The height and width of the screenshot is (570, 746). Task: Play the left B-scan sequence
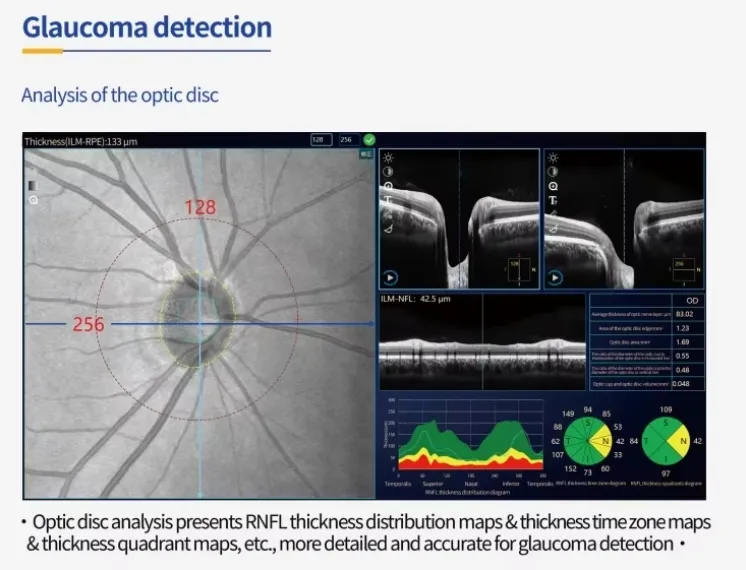click(x=390, y=277)
